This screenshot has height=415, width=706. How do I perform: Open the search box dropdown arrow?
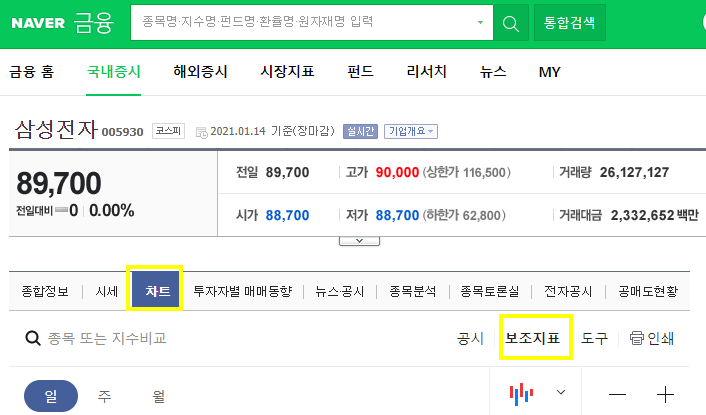tap(480, 23)
